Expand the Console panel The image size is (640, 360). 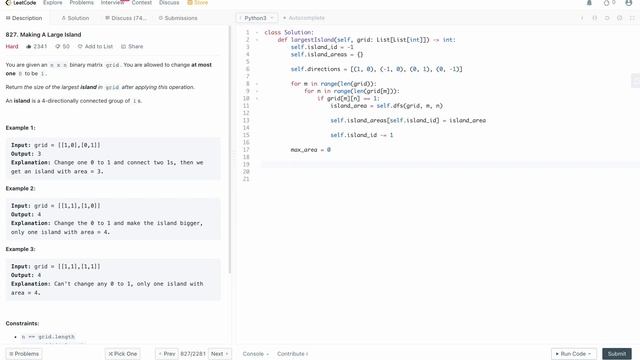(x=256, y=354)
